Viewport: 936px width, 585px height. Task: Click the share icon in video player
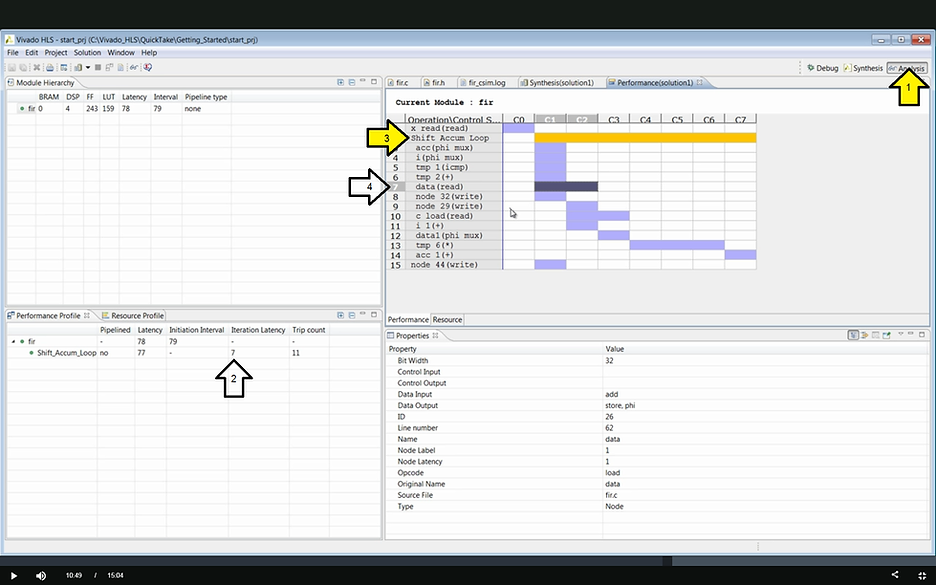(895, 575)
